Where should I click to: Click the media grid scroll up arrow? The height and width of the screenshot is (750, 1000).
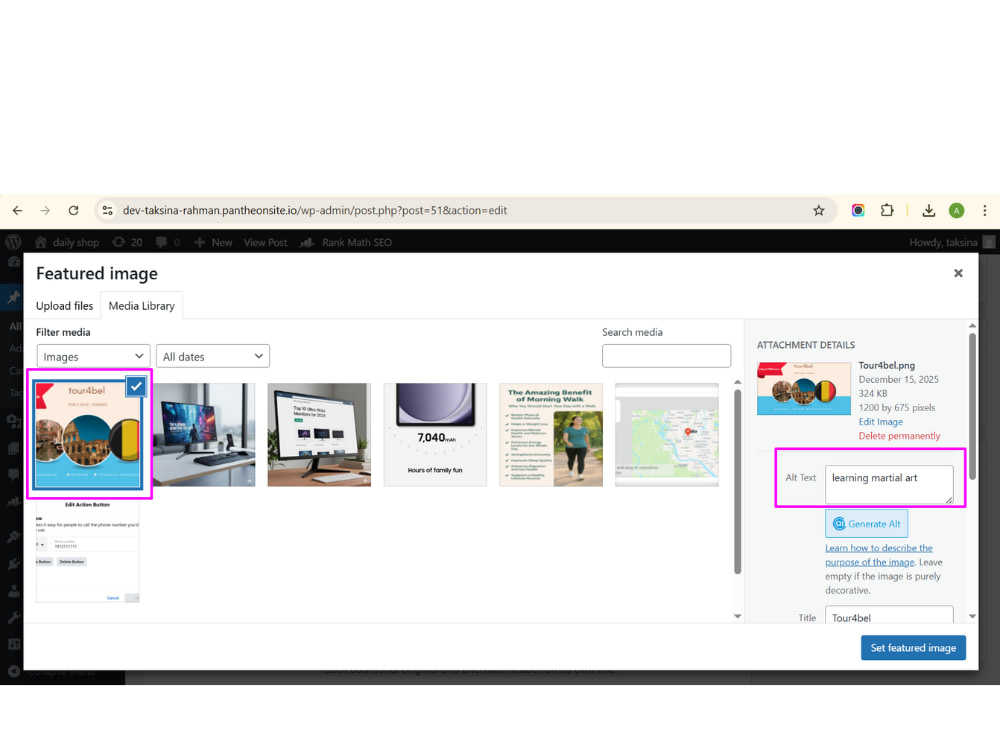point(737,382)
